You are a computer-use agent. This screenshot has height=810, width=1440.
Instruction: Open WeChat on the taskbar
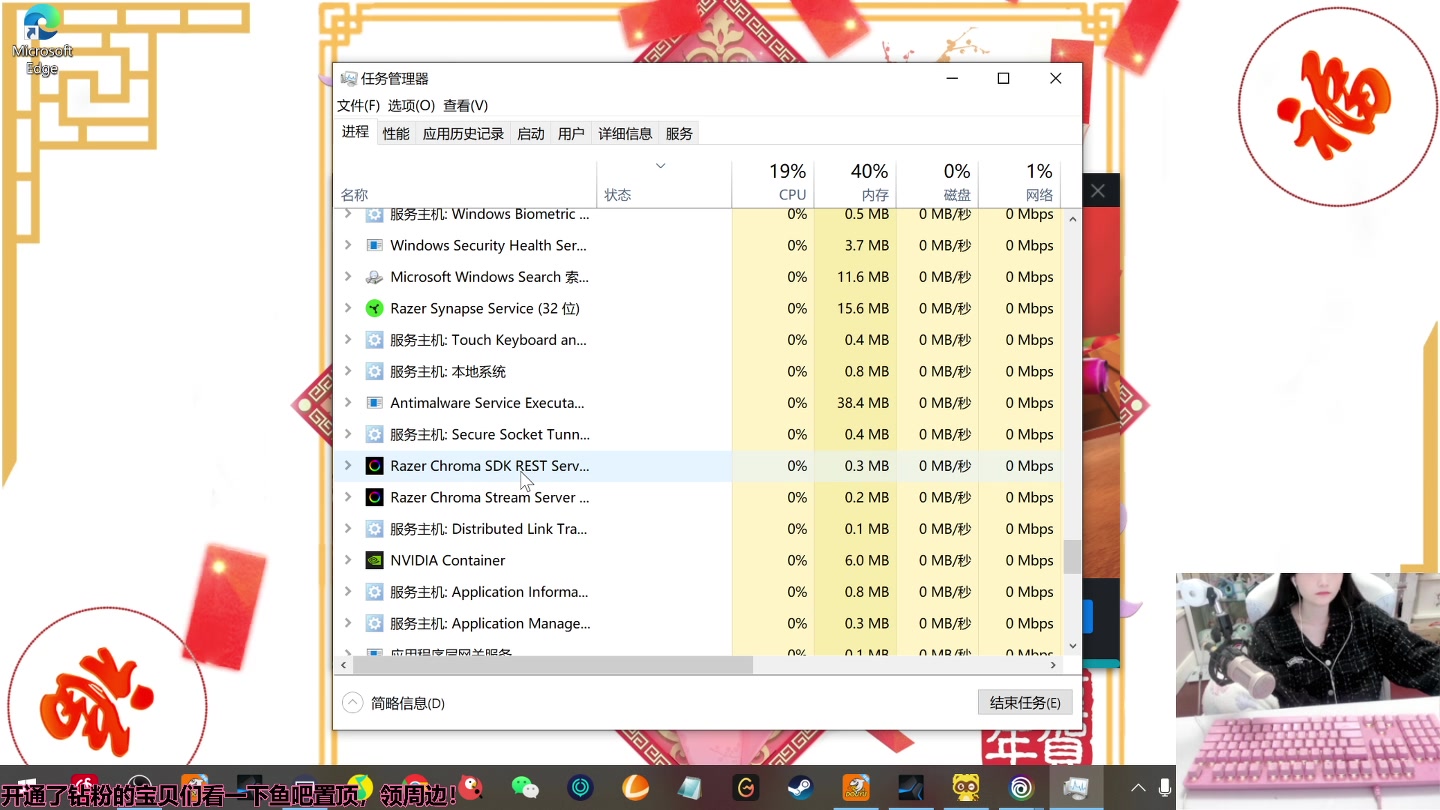click(525, 788)
